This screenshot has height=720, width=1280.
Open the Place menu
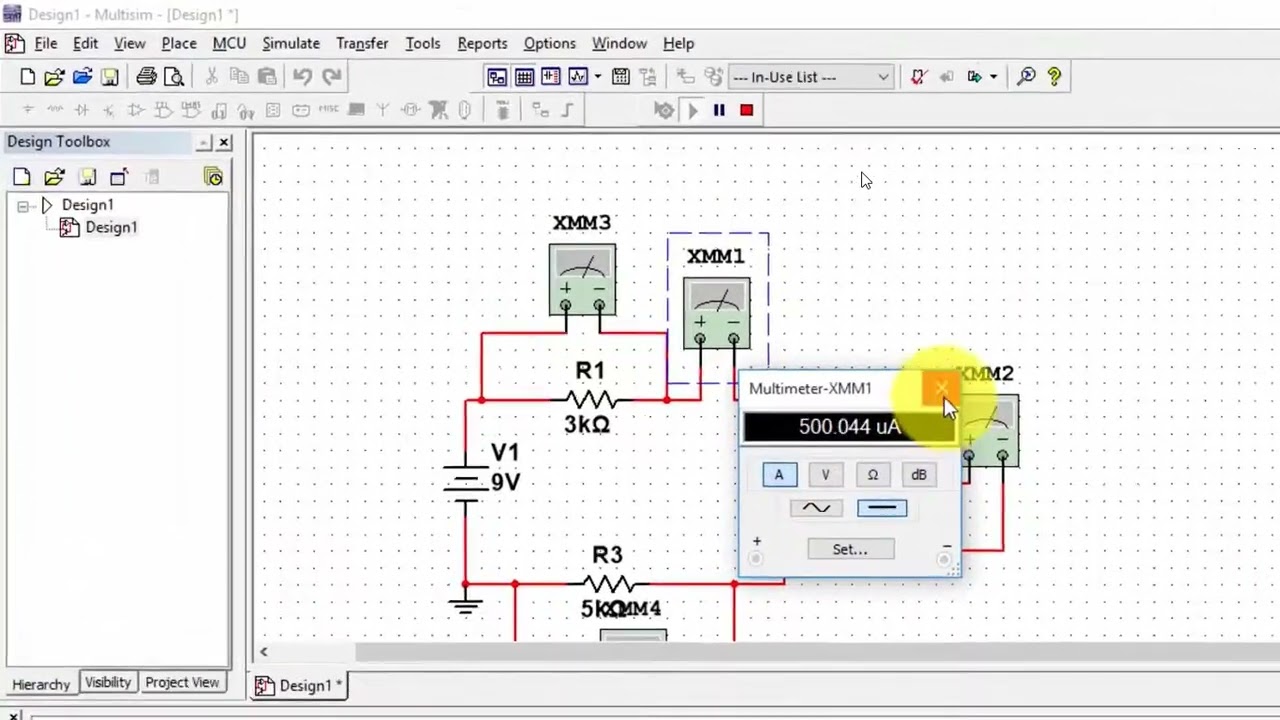point(179,43)
